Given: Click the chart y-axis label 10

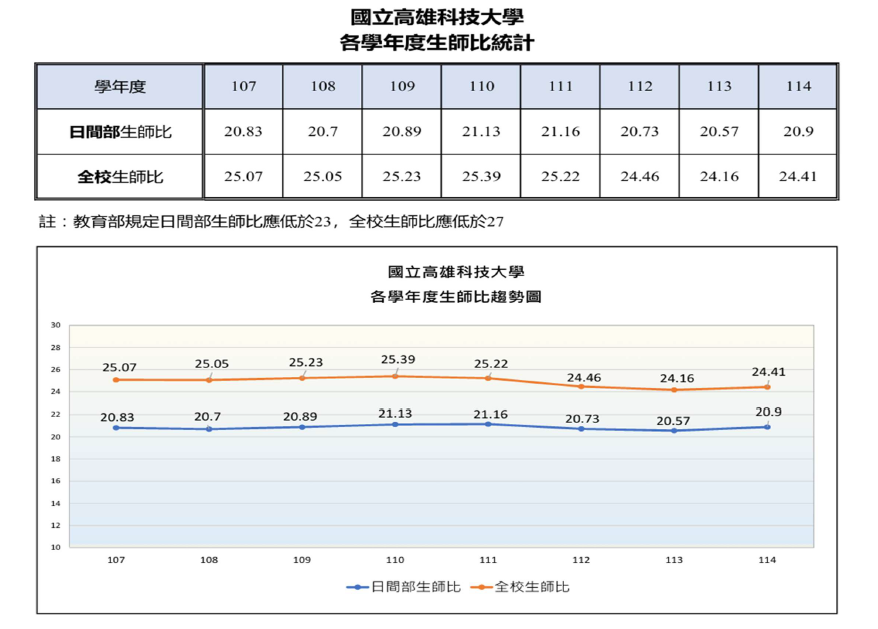Looking at the screenshot, I should point(55,547).
